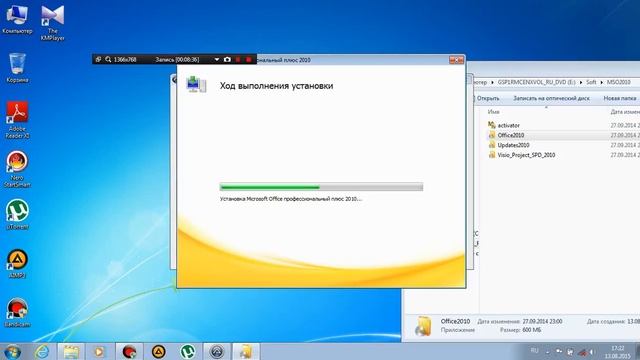Click the activator folder icon
Viewport: 640px width, 360px height.
[492, 125]
